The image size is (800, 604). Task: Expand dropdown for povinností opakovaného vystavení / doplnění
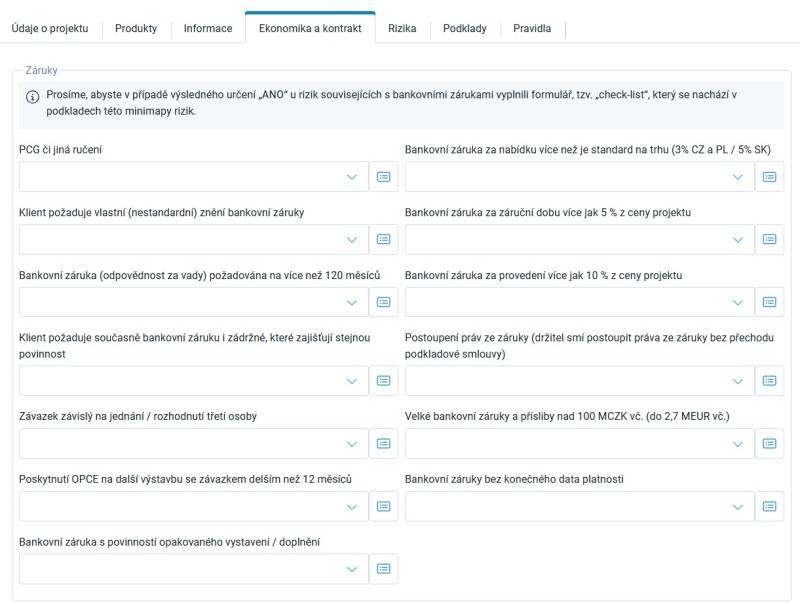193,569
